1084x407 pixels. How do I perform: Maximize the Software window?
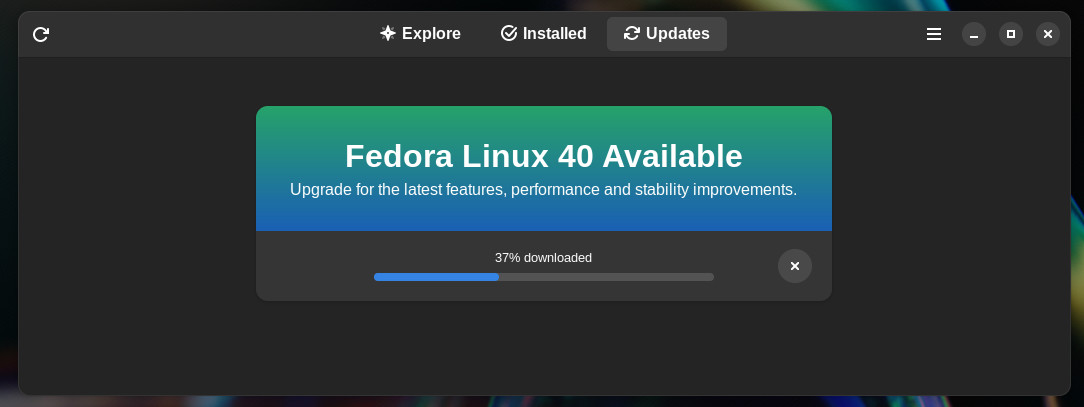[x=1011, y=34]
